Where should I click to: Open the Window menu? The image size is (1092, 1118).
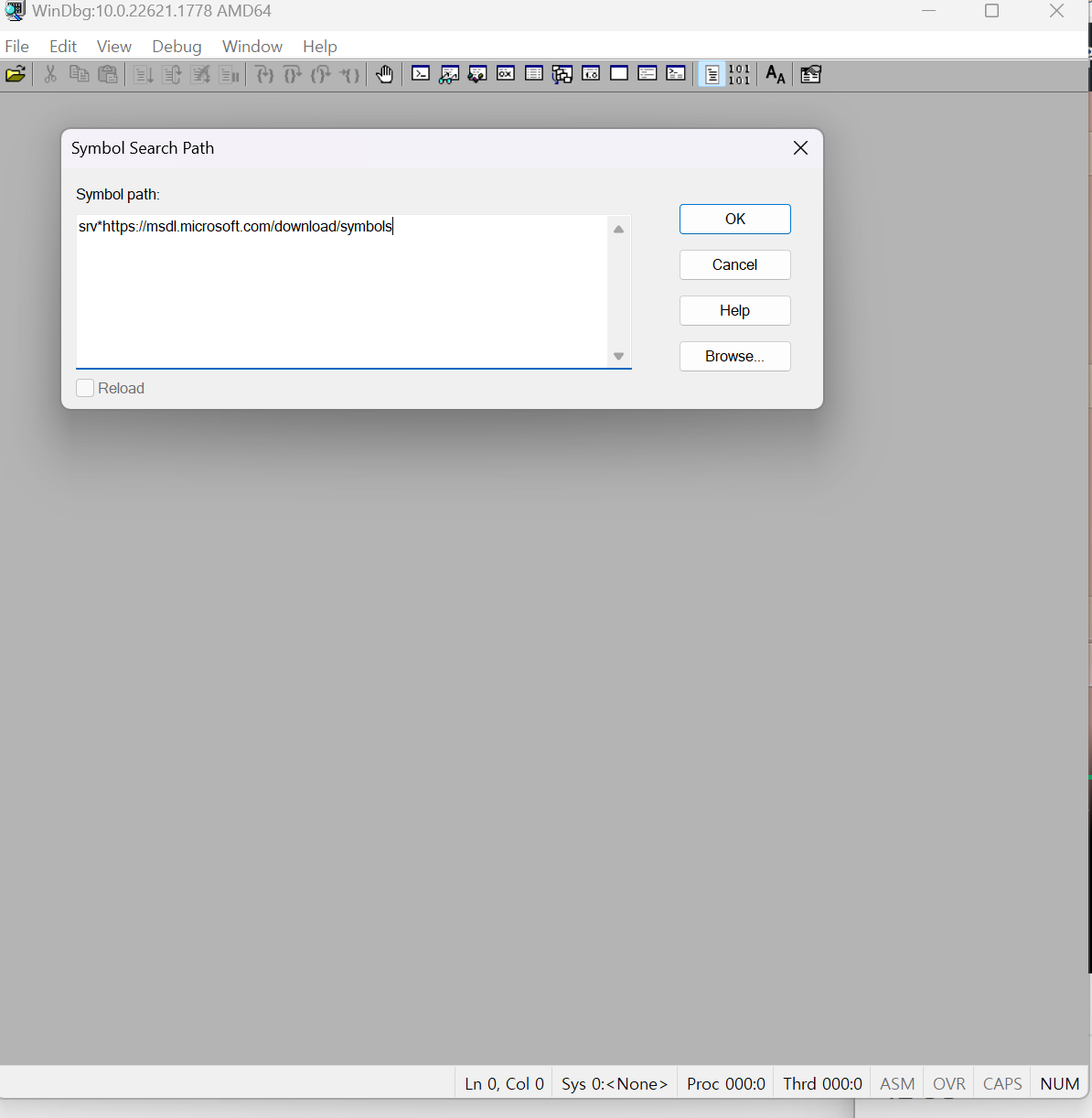coord(252,46)
